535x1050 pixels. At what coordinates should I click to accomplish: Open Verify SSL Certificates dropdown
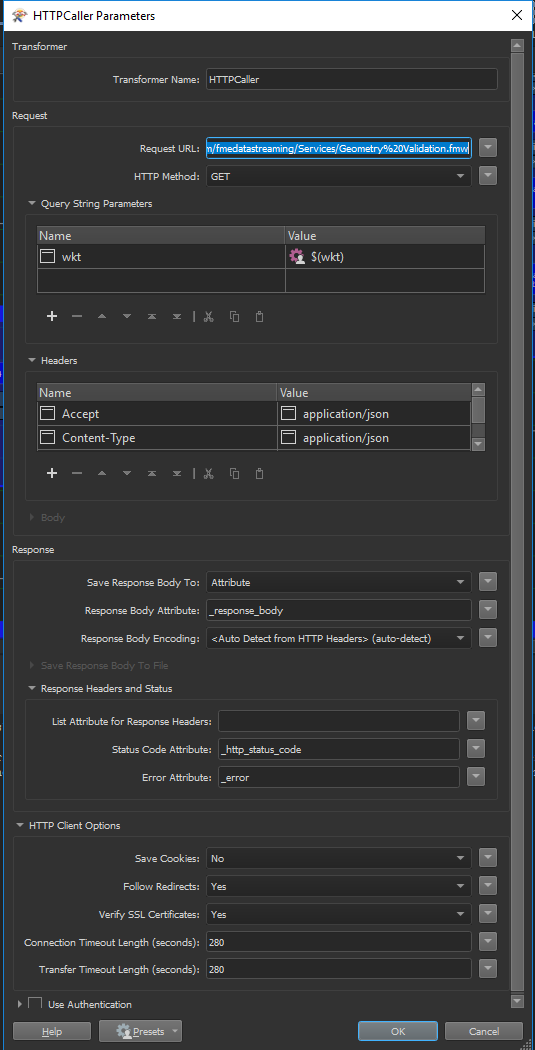[339, 914]
